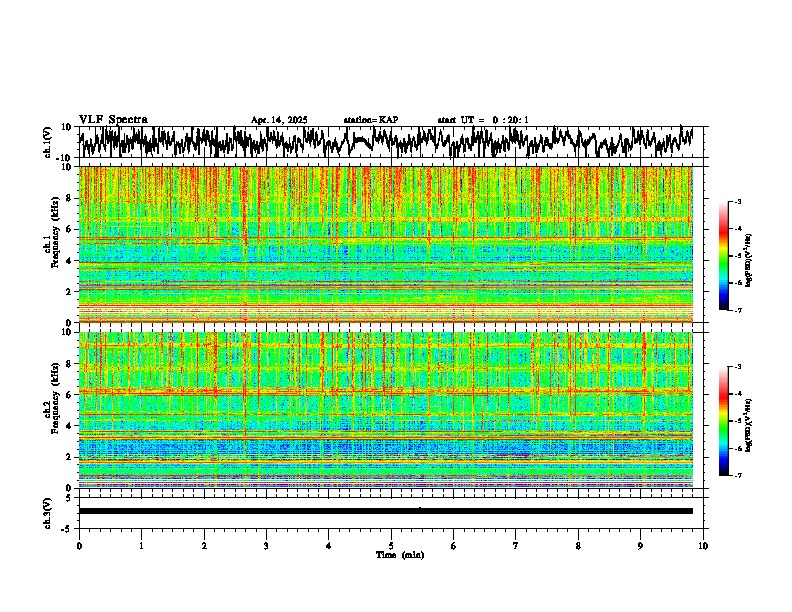Click the 'Time (min)' axis label

[x=400, y=555]
